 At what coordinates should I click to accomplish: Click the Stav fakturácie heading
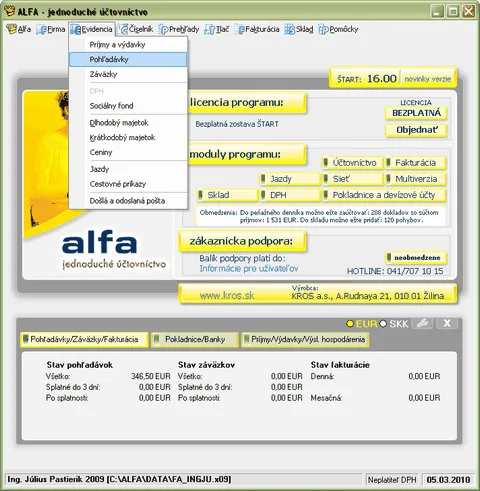(340, 365)
